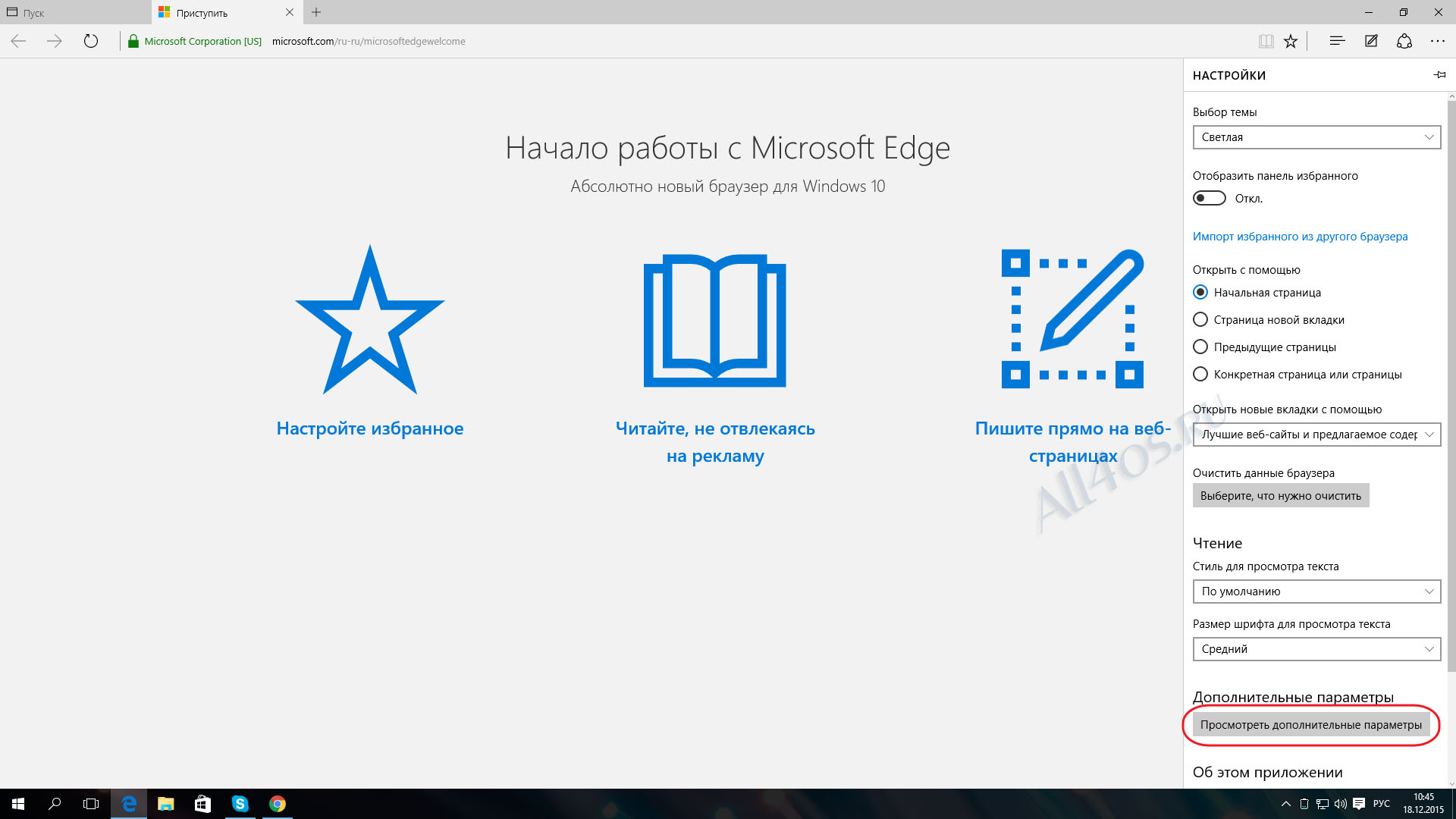Make a Web Note icon
Screen dimensions: 1456x819
pos(1371,41)
